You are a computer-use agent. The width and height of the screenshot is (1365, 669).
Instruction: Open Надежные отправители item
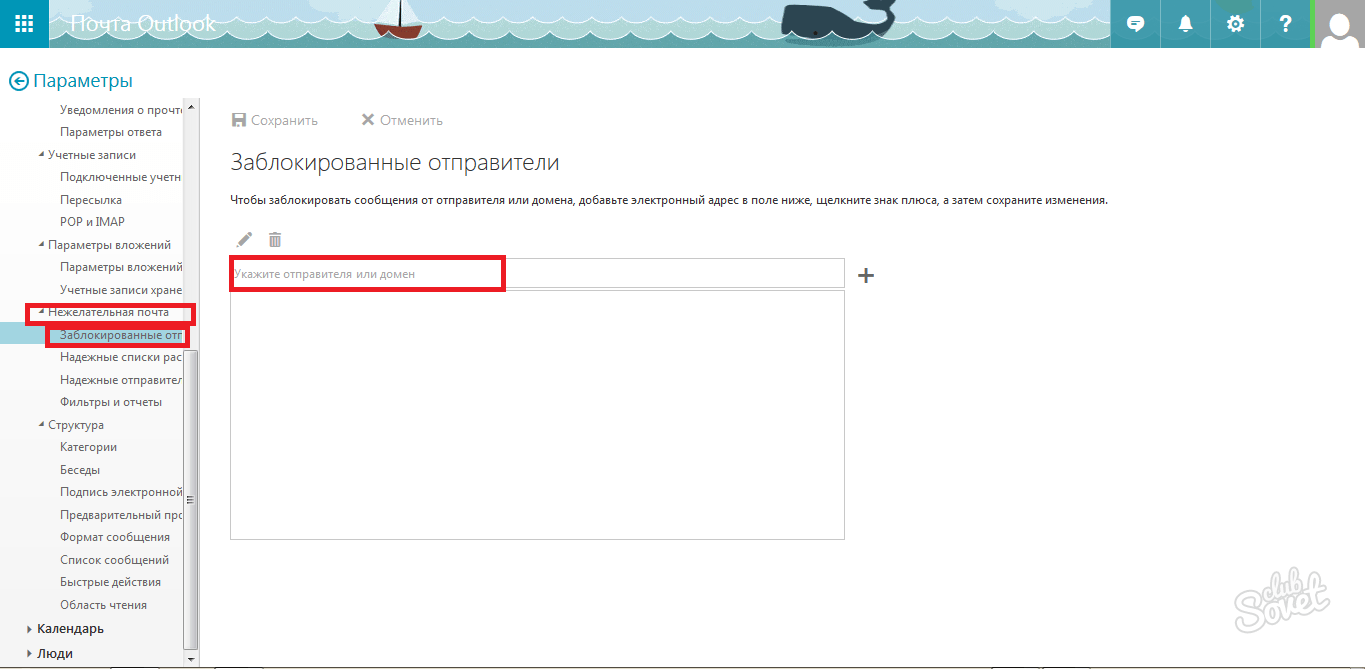coord(120,380)
